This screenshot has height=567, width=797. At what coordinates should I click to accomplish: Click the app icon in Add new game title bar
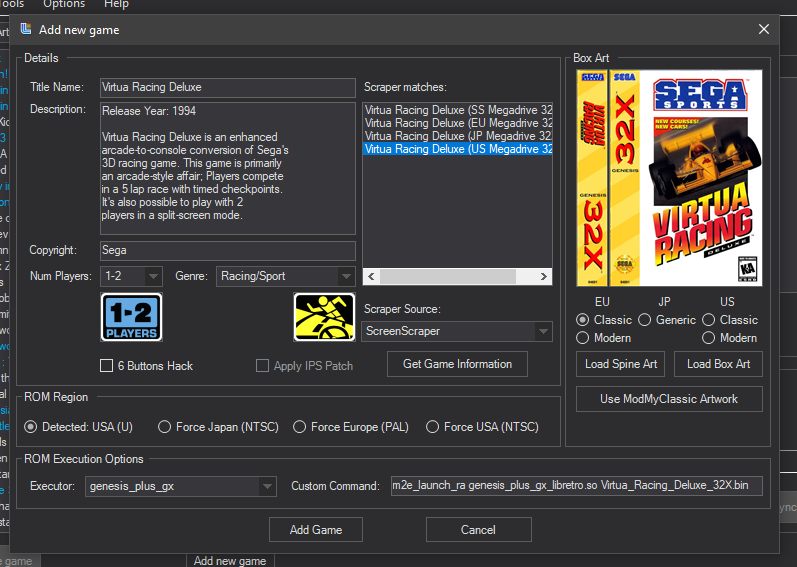(x=26, y=29)
